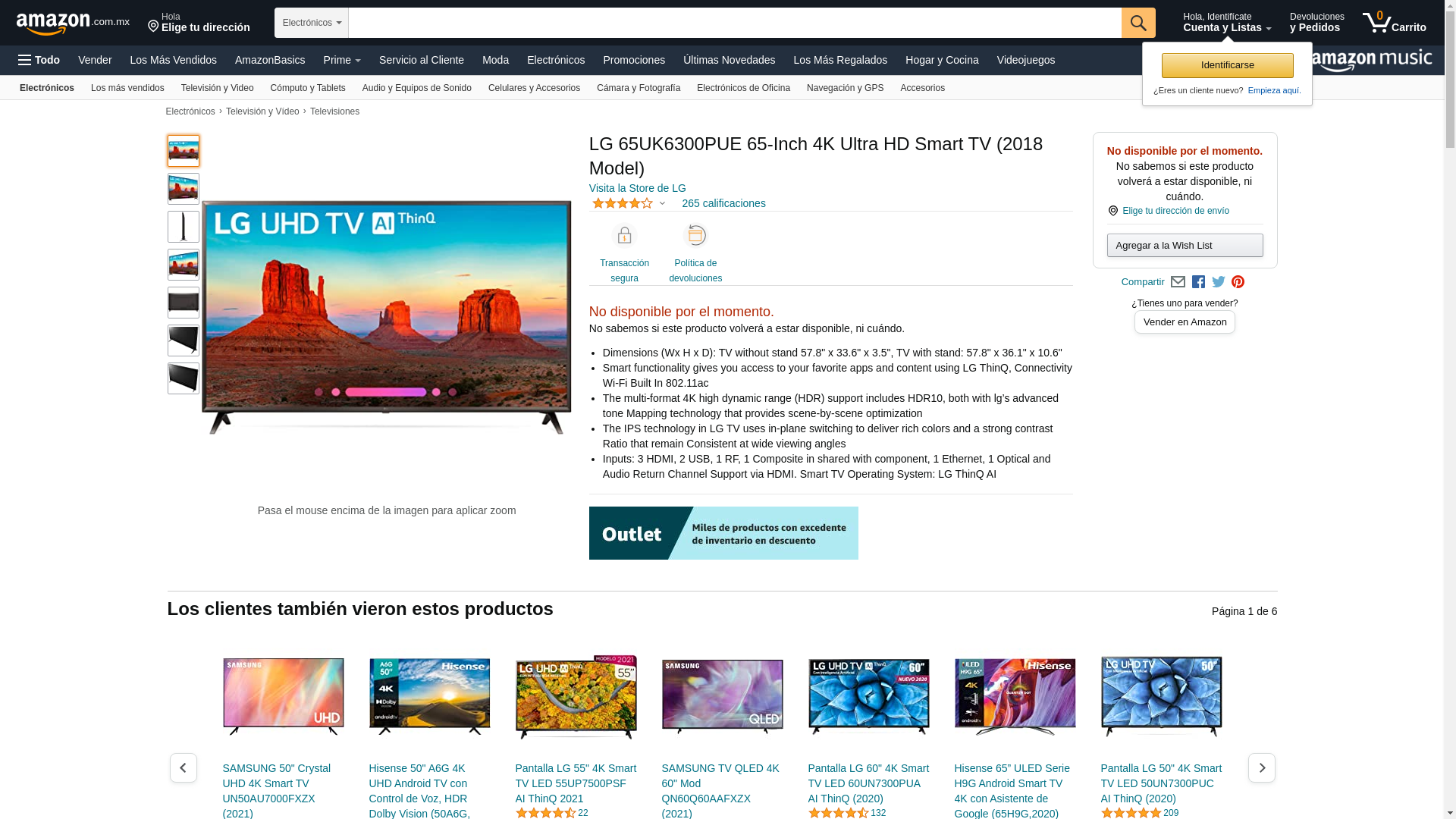Click the Transacción segura lock icon
Viewport: 1456px width, 819px height.
[624, 236]
